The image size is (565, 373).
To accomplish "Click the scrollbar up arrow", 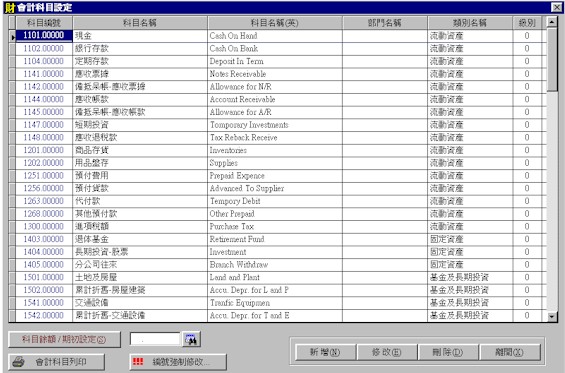I will (552, 22).
